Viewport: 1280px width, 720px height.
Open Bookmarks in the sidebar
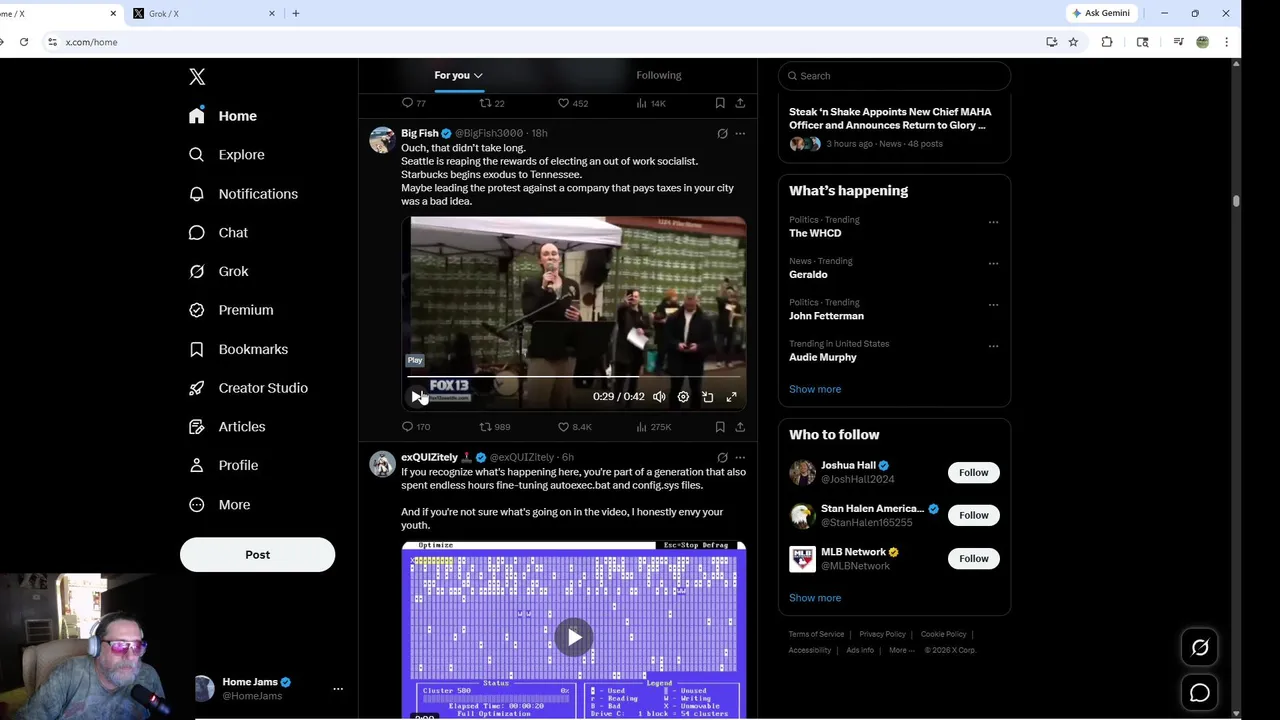tap(238, 349)
